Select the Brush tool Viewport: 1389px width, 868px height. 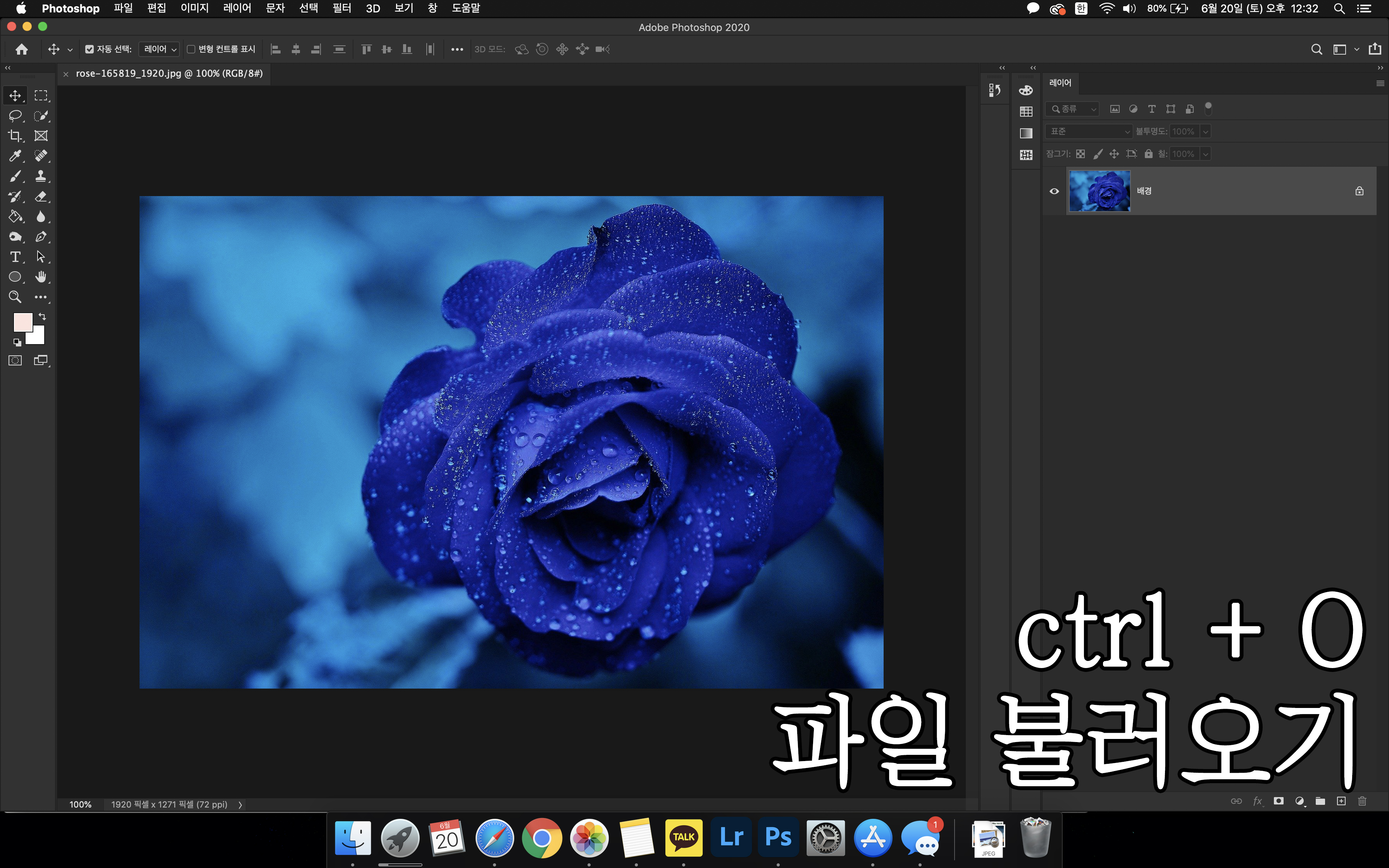point(15,176)
